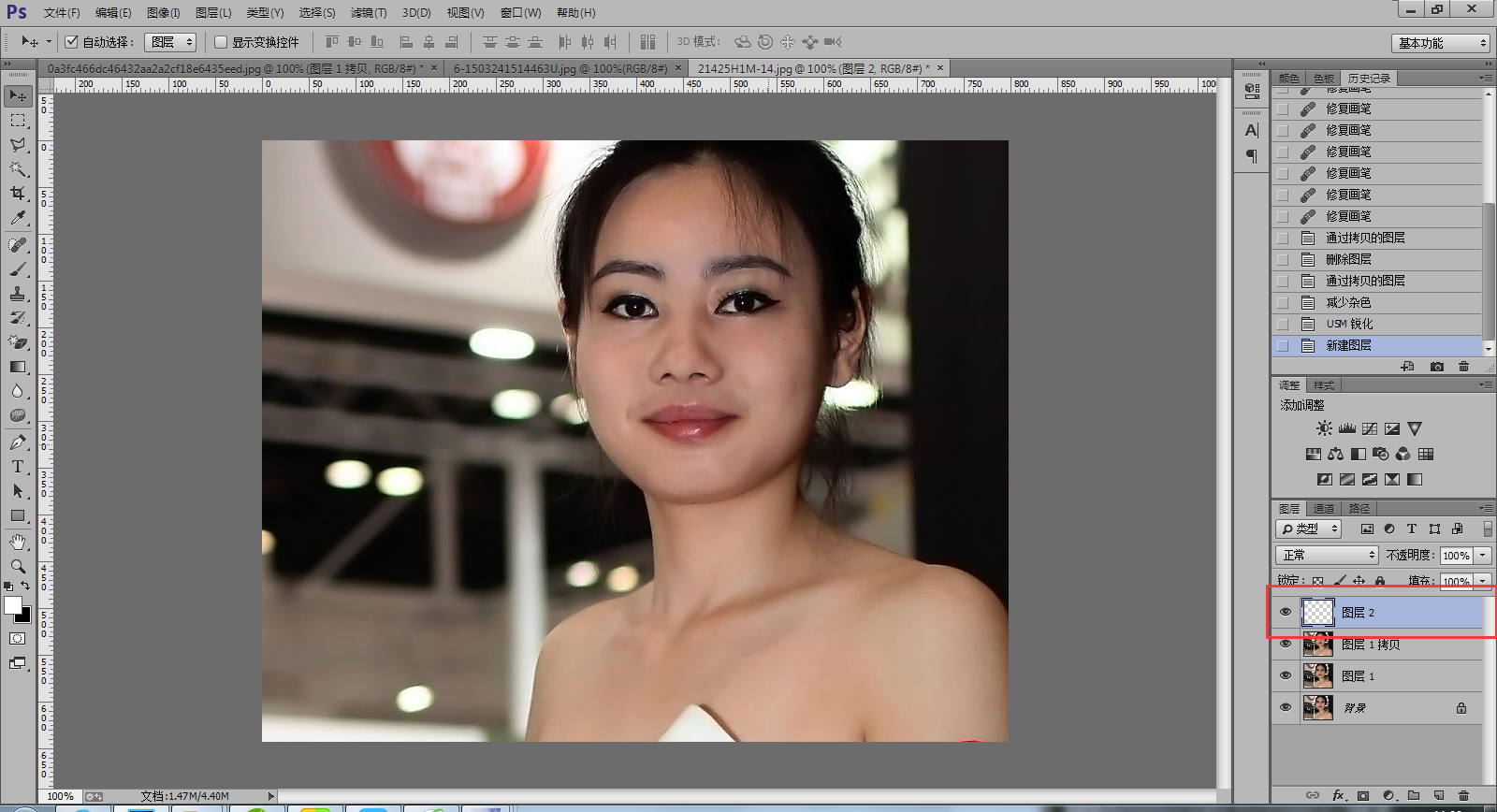Open the Paragraph panel icon
Viewport: 1497px width, 812px height.
tap(1252, 156)
